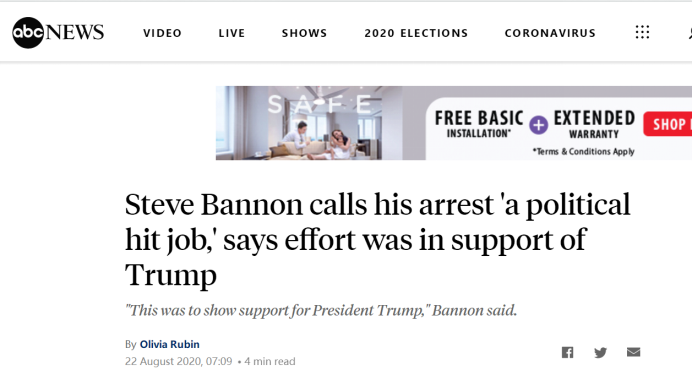Select 2020 Elections in the nav bar
The width and height of the screenshot is (693, 382).
416,33
